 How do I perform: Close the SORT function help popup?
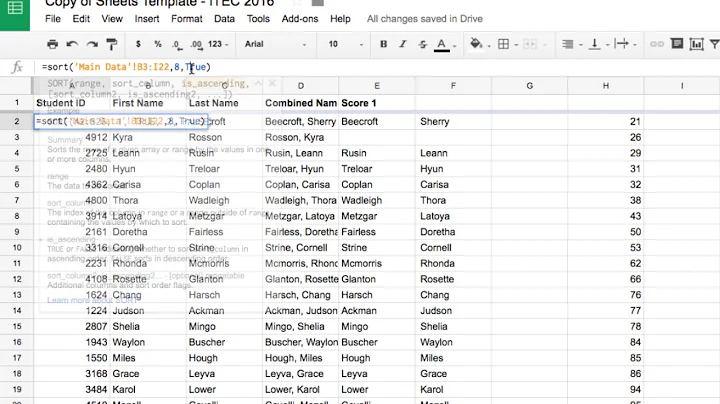click(x=272, y=83)
